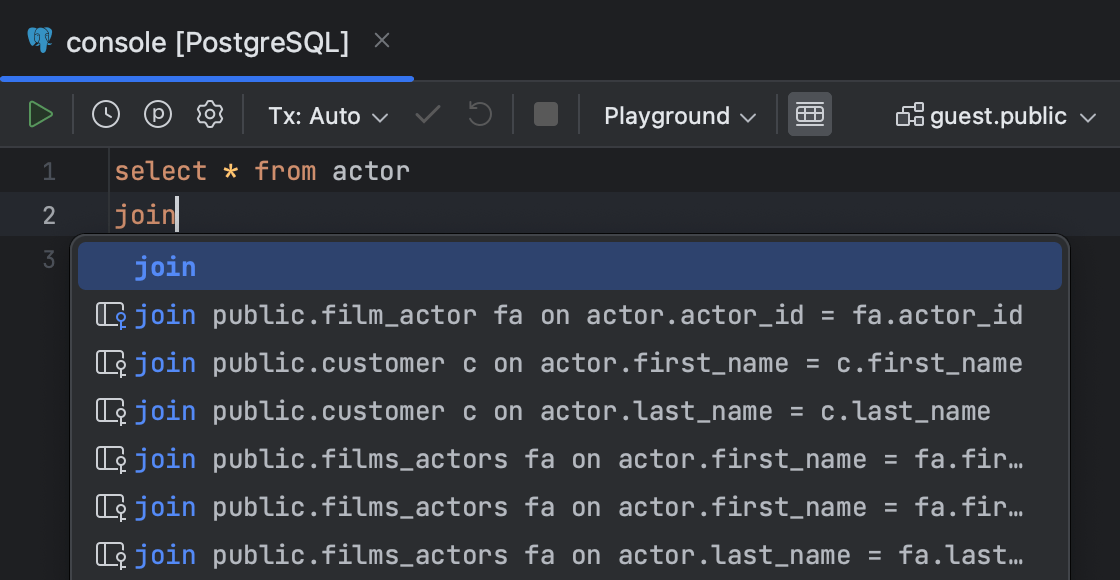The width and height of the screenshot is (1120, 580).
Task: Click the schema diagram icon beside guest.public
Action: click(x=909, y=114)
